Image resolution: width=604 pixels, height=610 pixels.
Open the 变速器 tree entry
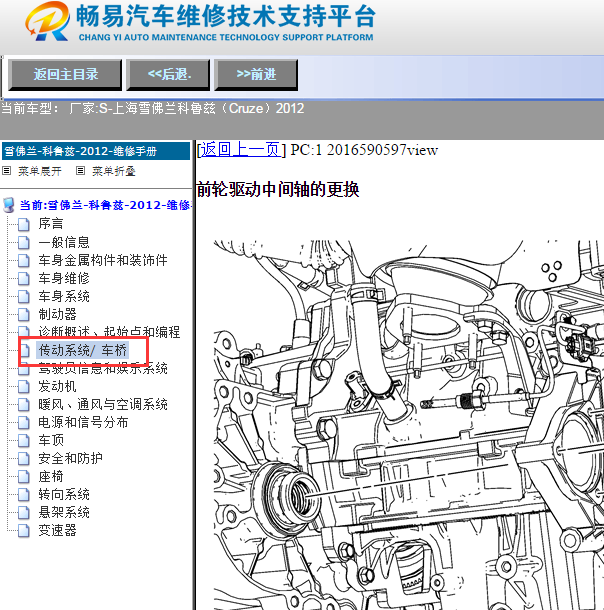pos(57,530)
